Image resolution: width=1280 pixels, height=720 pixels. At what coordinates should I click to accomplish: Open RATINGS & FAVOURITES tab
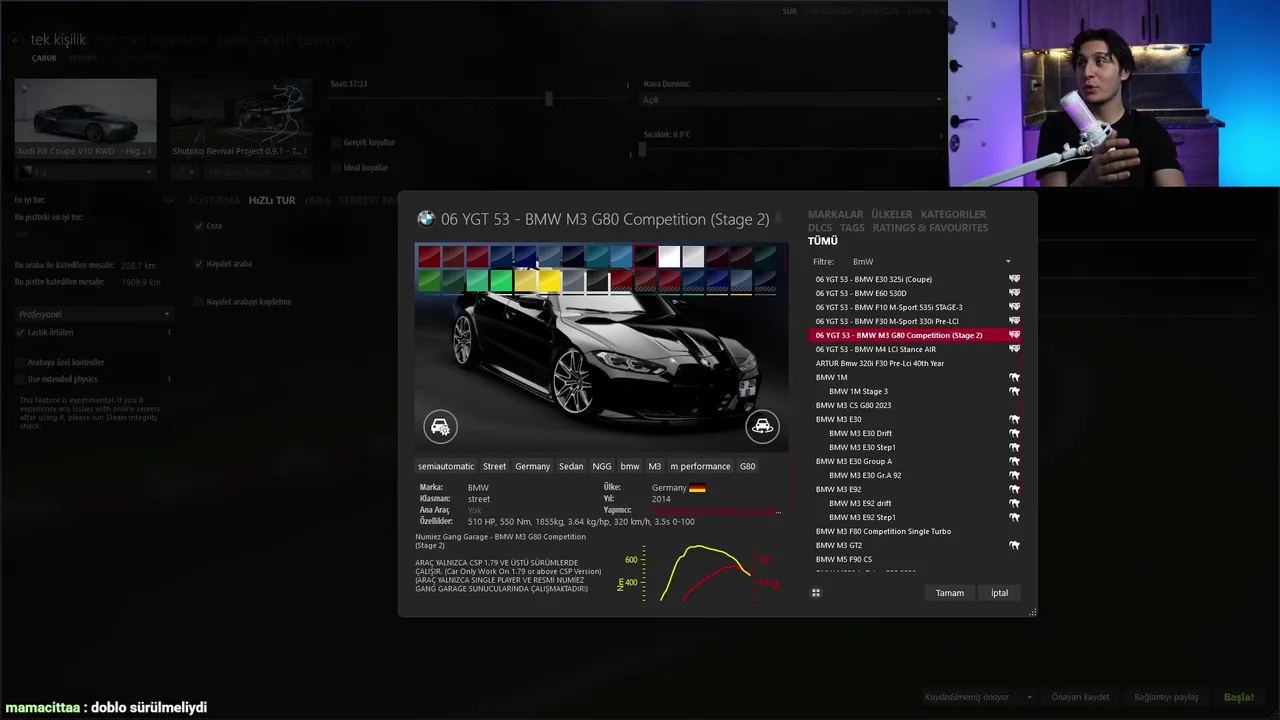coord(930,228)
